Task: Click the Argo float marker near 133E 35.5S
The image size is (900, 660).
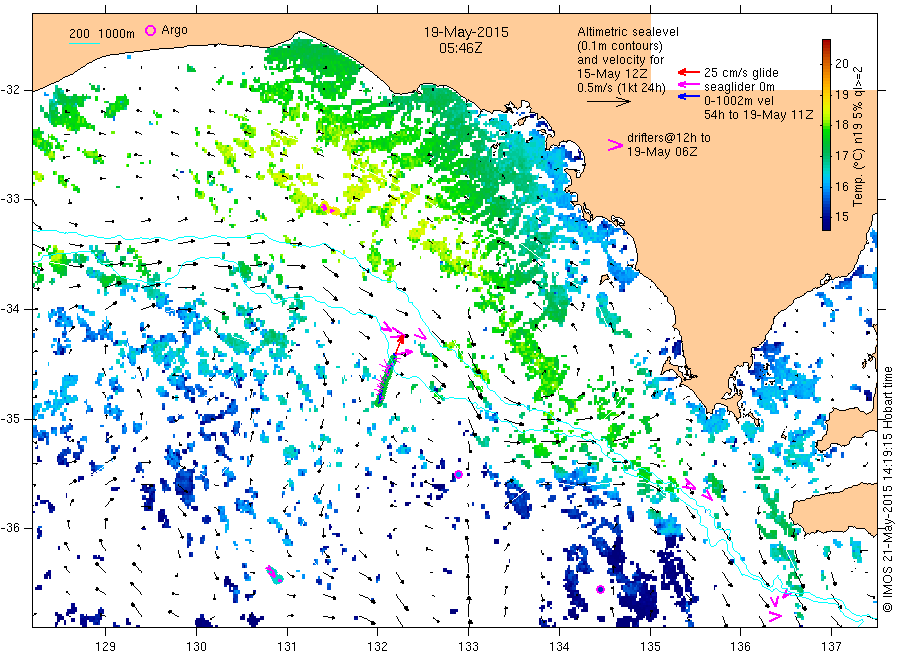Action: (x=459, y=475)
